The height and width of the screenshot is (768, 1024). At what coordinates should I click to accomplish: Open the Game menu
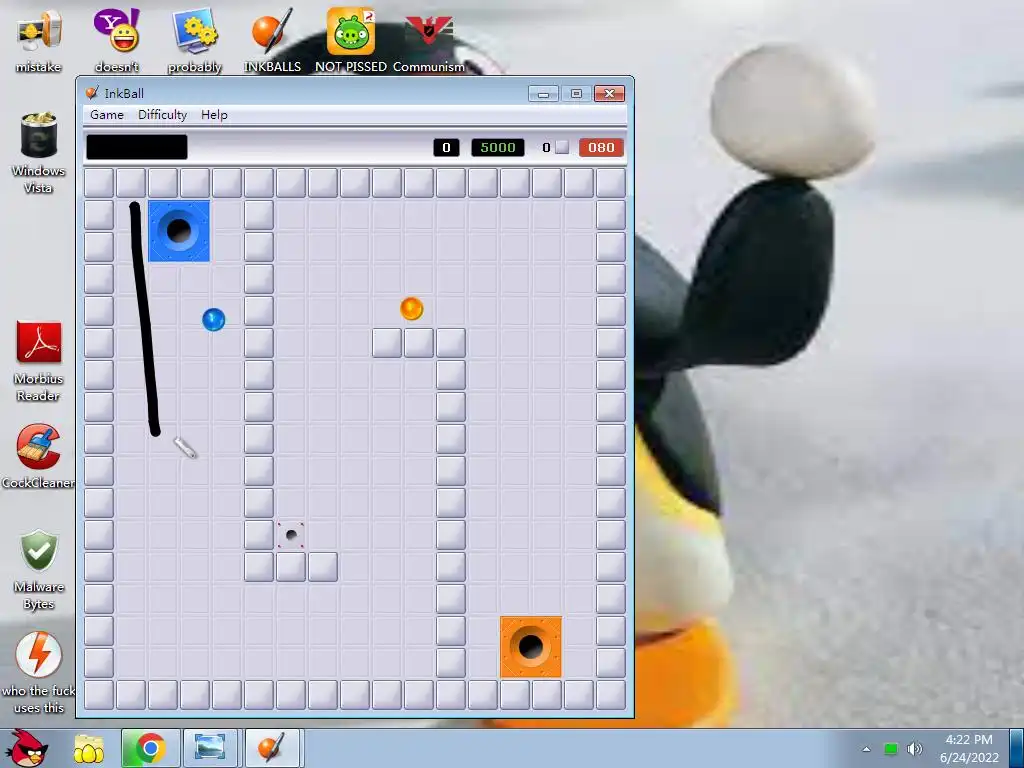[x=106, y=115]
